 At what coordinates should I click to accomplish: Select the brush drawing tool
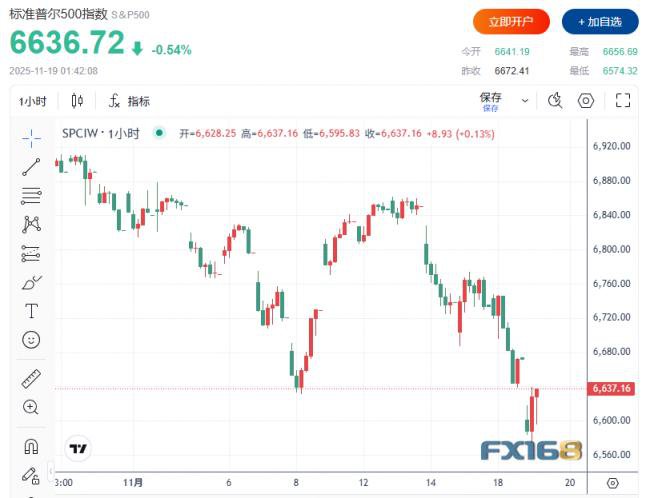[31, 282]
